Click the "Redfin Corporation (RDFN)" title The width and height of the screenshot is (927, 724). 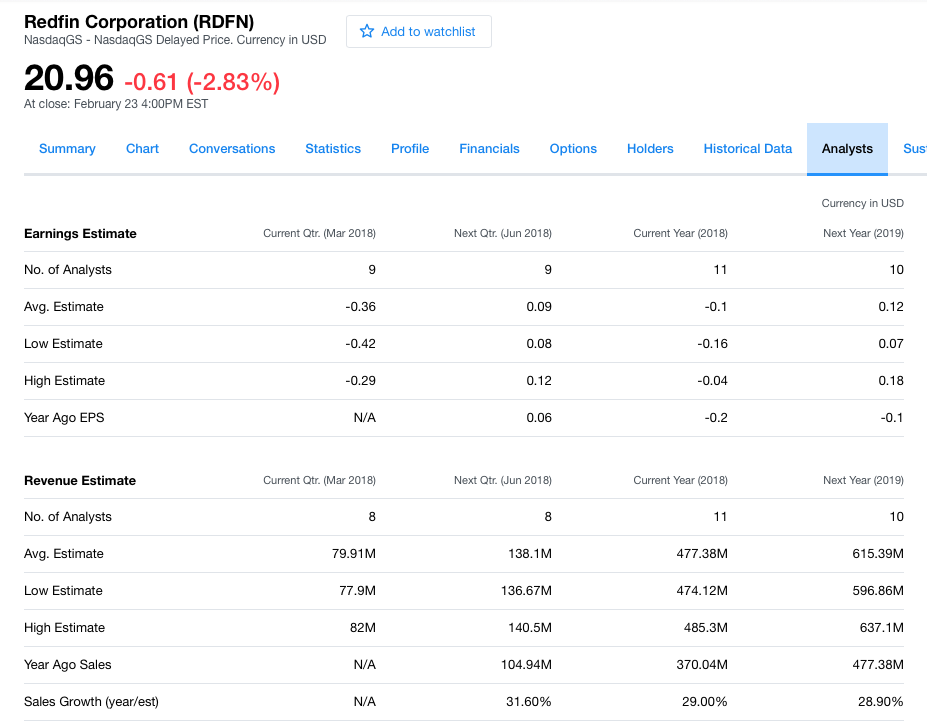[139, 22]
